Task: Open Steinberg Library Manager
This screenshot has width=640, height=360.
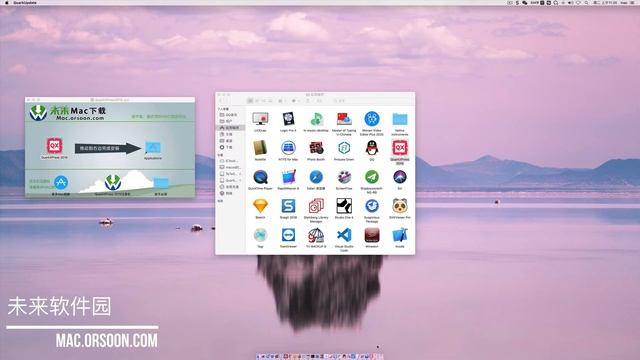Action: point(316,206)
